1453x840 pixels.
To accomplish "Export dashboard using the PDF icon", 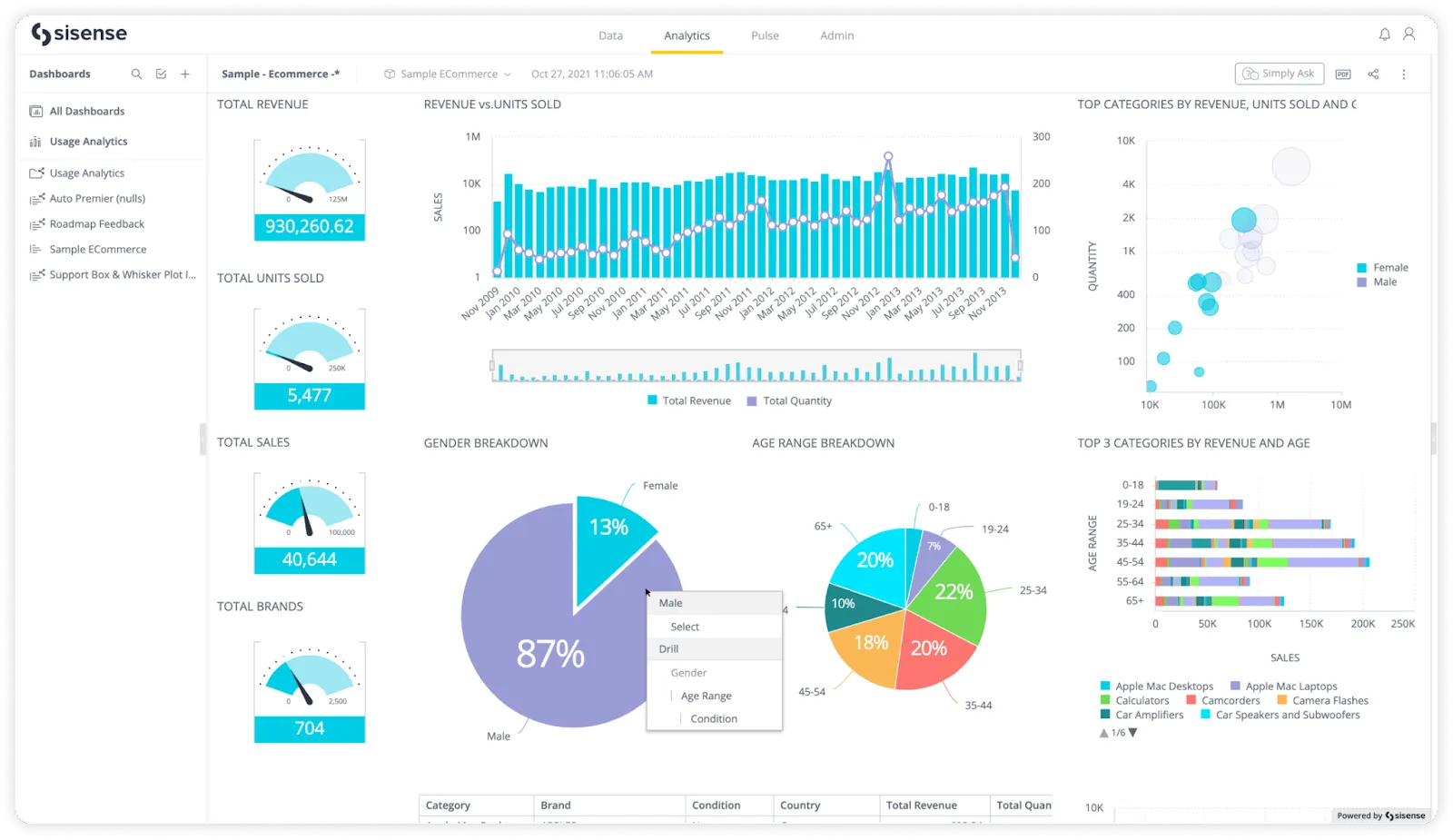I will 1343,74.
